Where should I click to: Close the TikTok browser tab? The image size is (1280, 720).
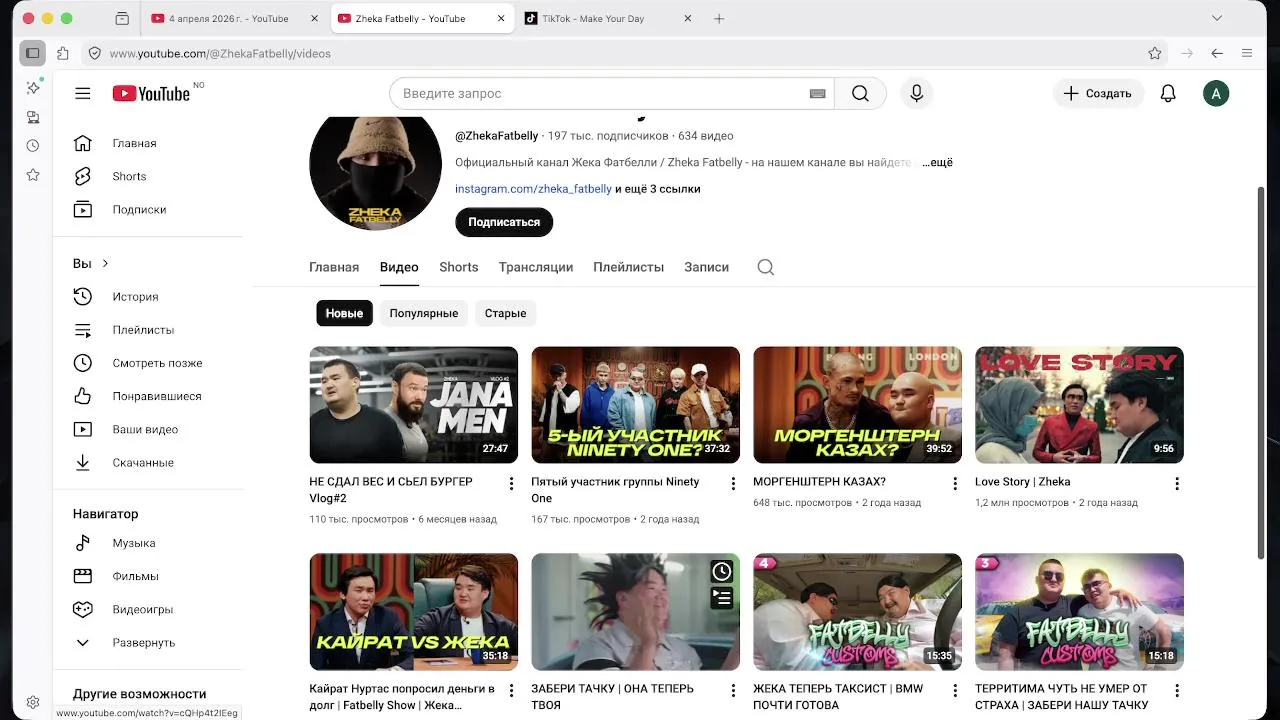[x=687, y=18]
